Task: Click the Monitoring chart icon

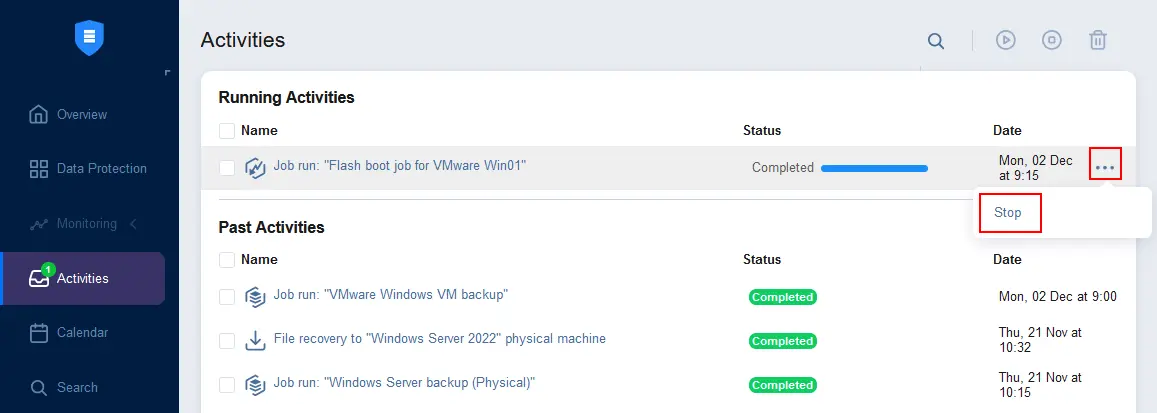Action: [38, 223]
